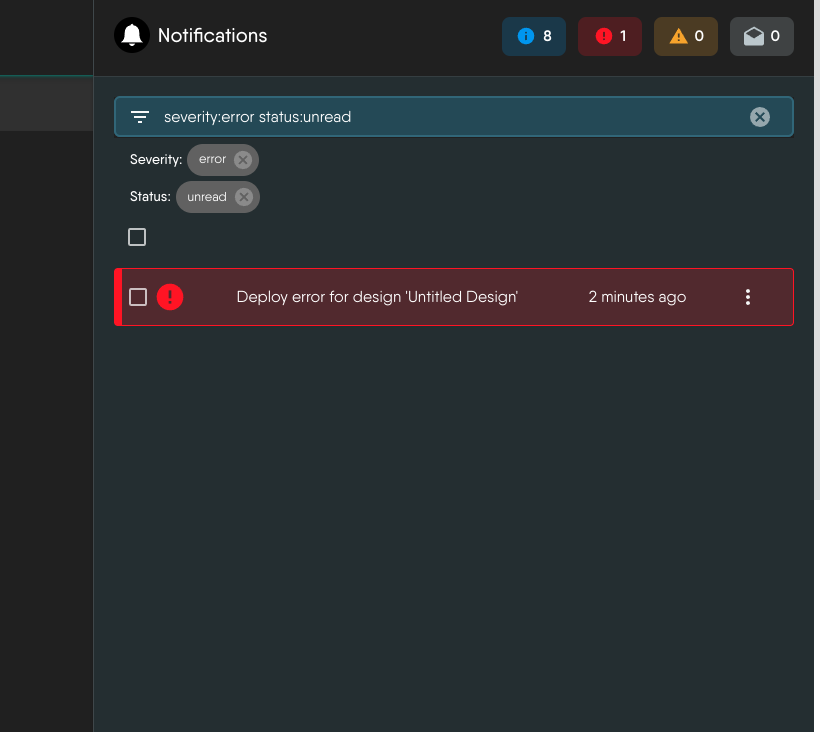Remove the 'unread' status filter chip
The image size is (820, 732).
244,197
